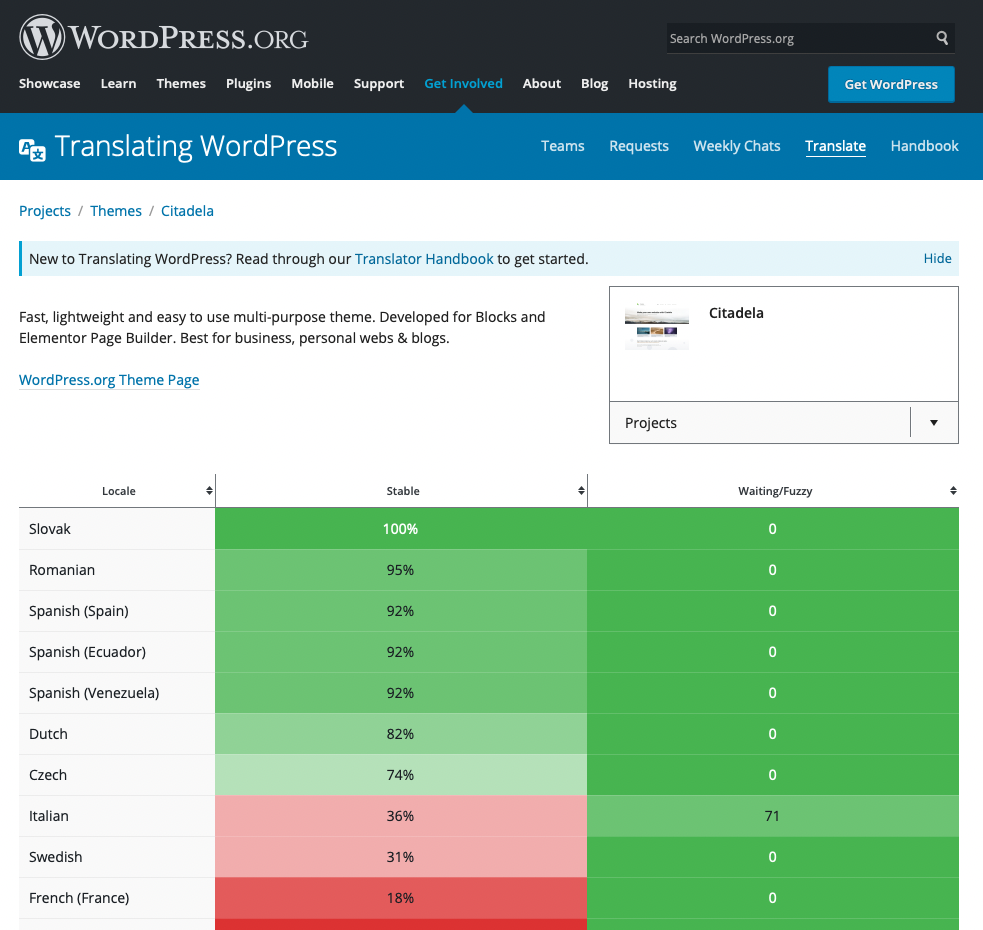Image resolution: width=983 pixels, height=930 pixels.
Task: Click the Italian 36% stable cell
Action: coord(400,816)
